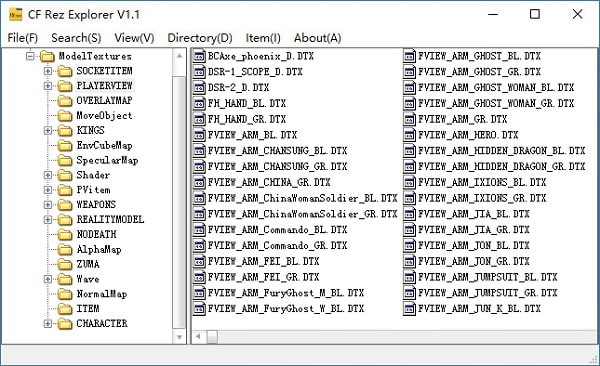The image size is (600, 366).
Task: Expand the PLAYERVIEW folder node
Action: [48, 86]
